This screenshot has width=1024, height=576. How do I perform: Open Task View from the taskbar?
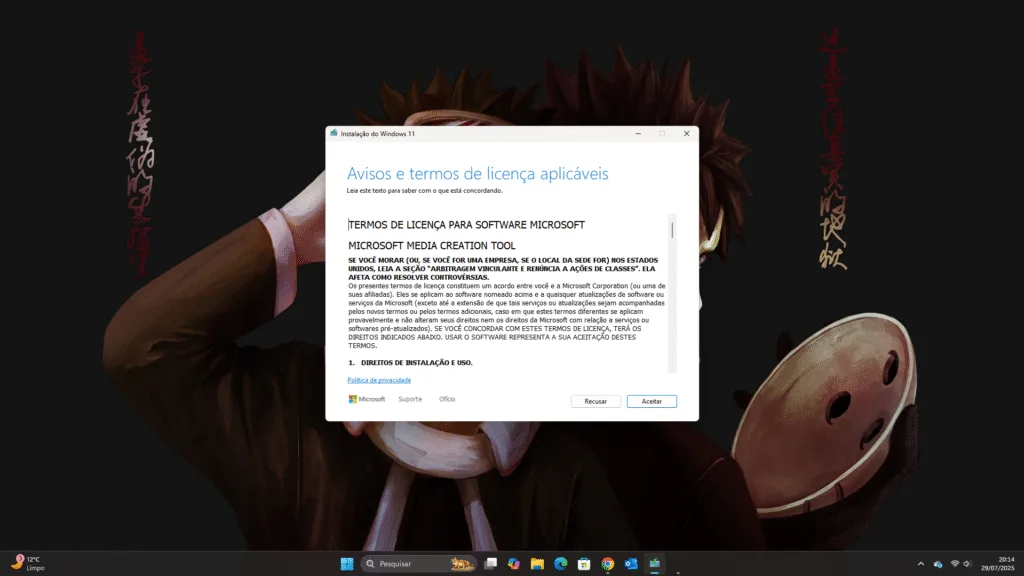click(x=491, y=564)
